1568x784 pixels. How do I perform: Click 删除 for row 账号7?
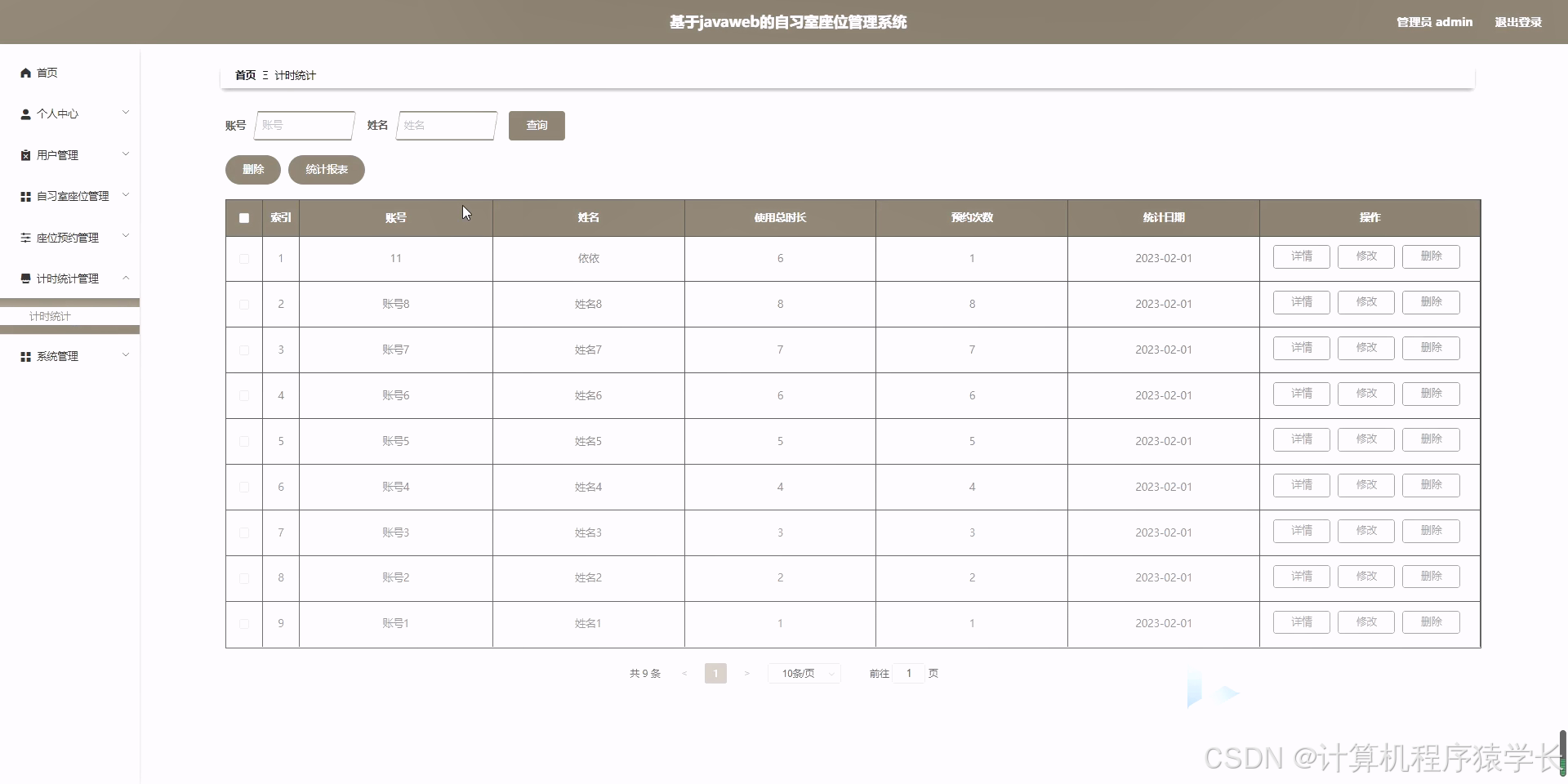click(1431, 348)
